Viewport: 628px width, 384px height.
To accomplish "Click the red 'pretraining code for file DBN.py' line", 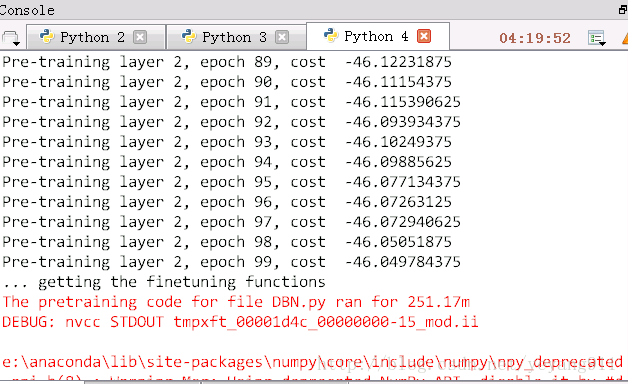I will [236, 302].
